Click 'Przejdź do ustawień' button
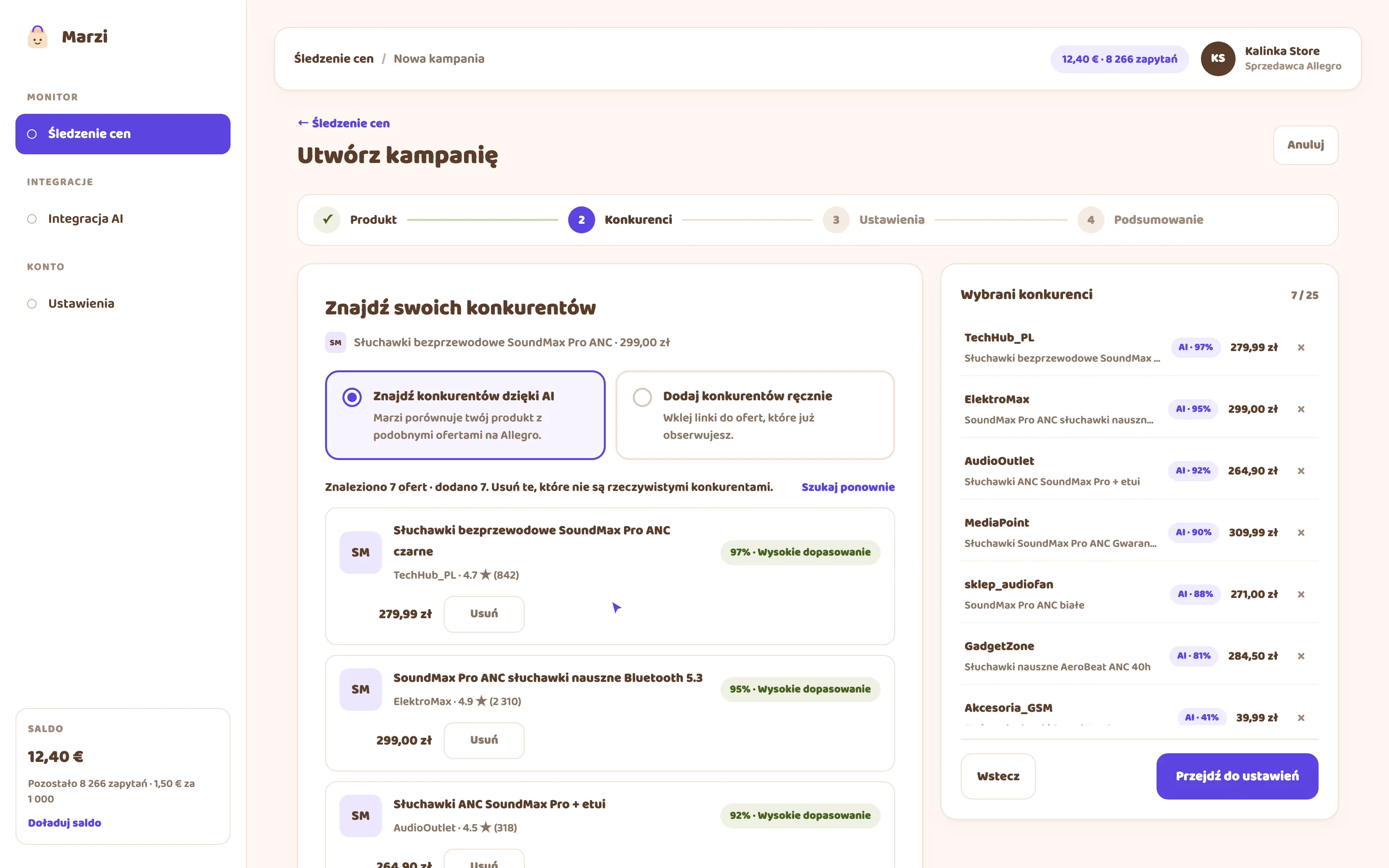Viewport: 1389px width, 868px height. 1237,776
